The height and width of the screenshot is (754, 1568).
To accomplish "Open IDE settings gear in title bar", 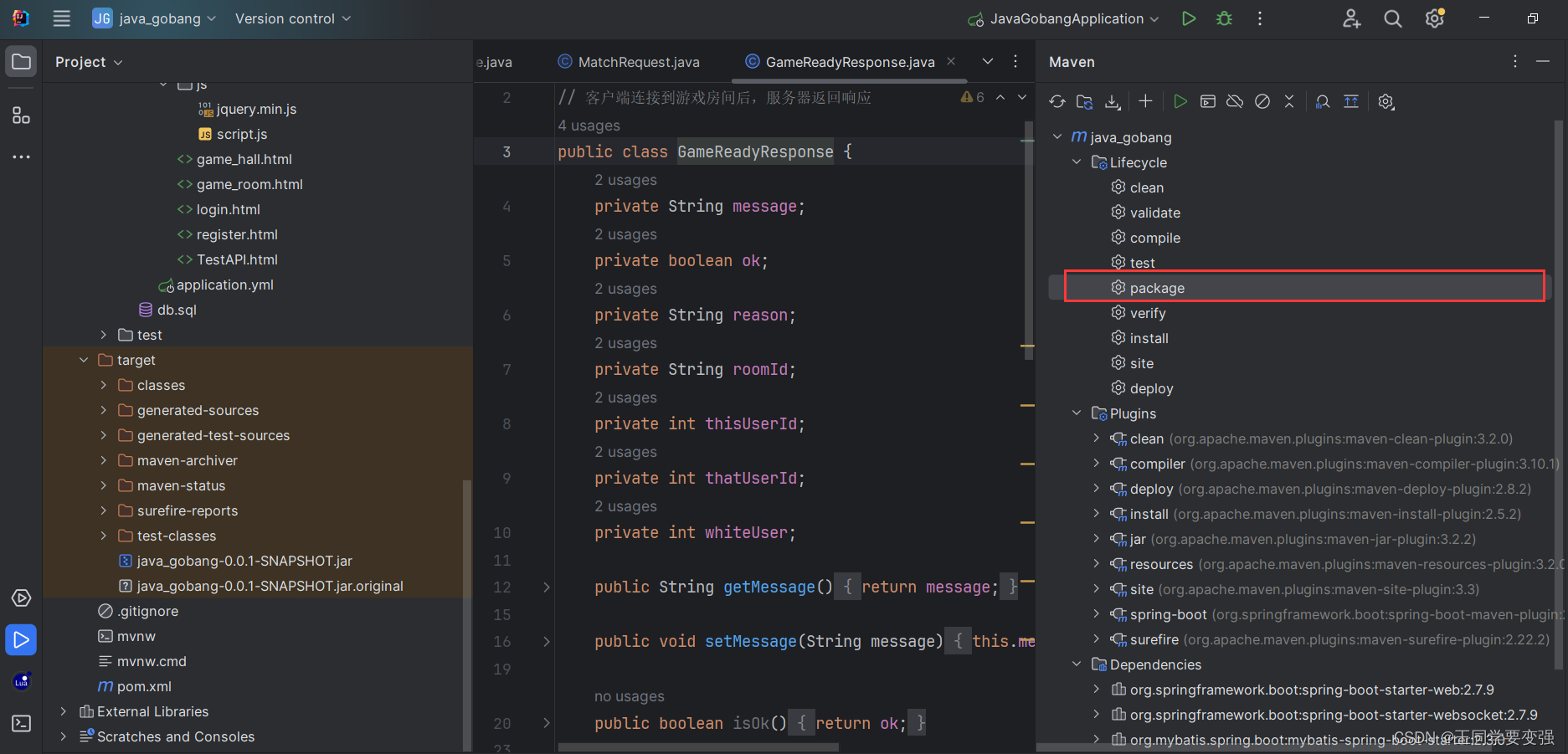I will tap(1435, 18).
